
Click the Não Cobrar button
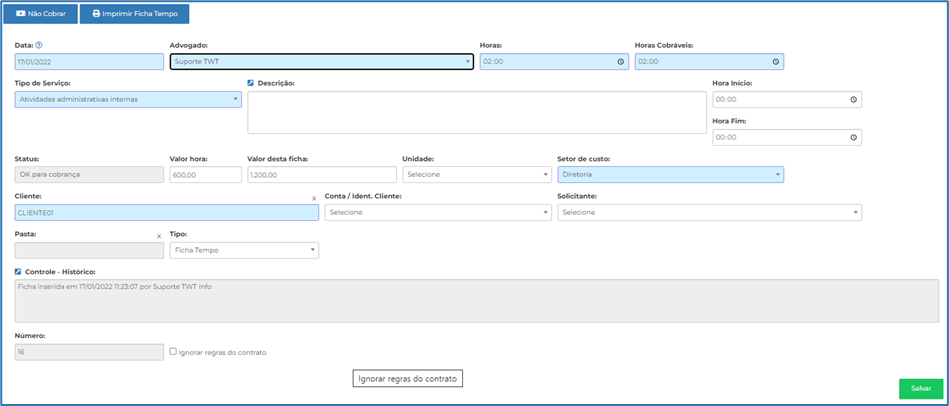pyautogui.click(x=41, y=13)
